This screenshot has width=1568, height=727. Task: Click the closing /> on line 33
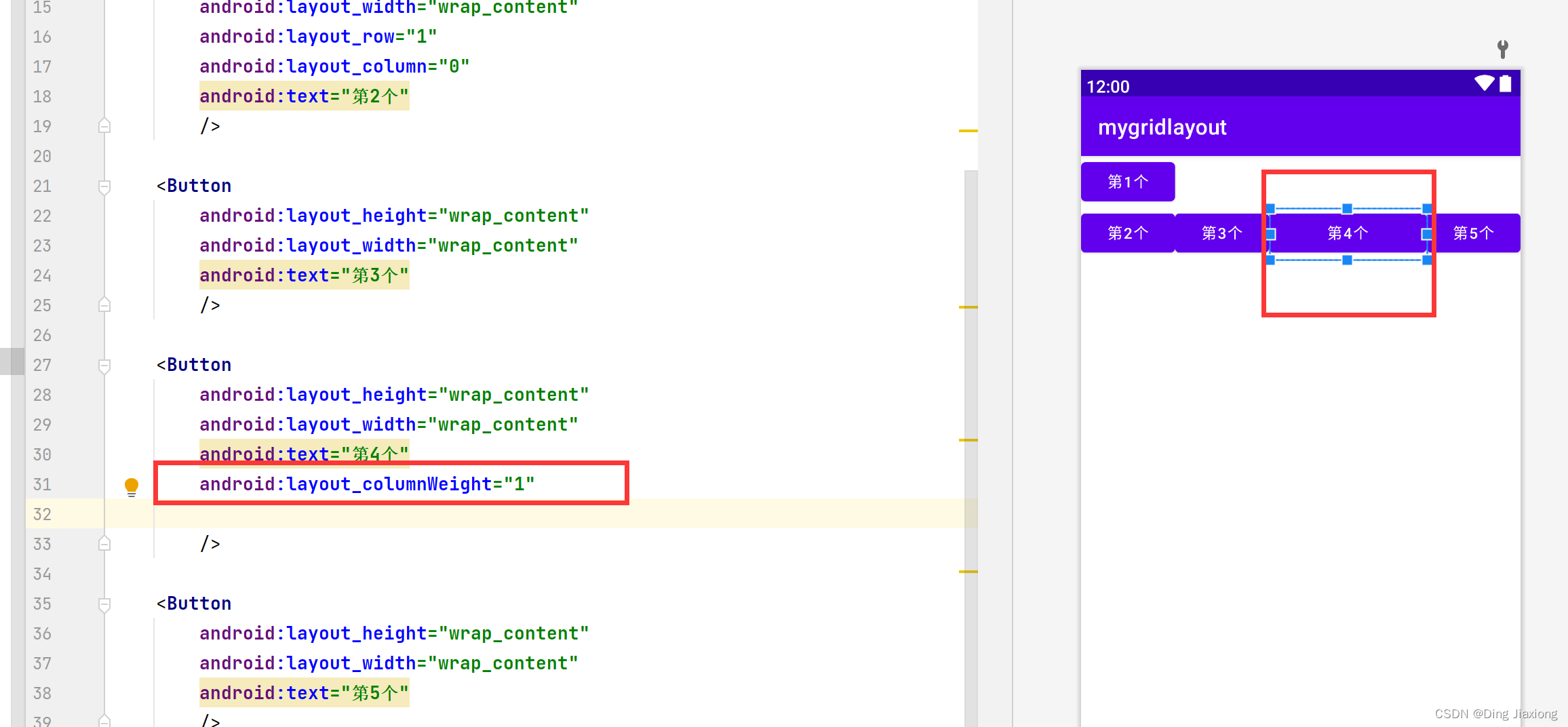[210, 544]
